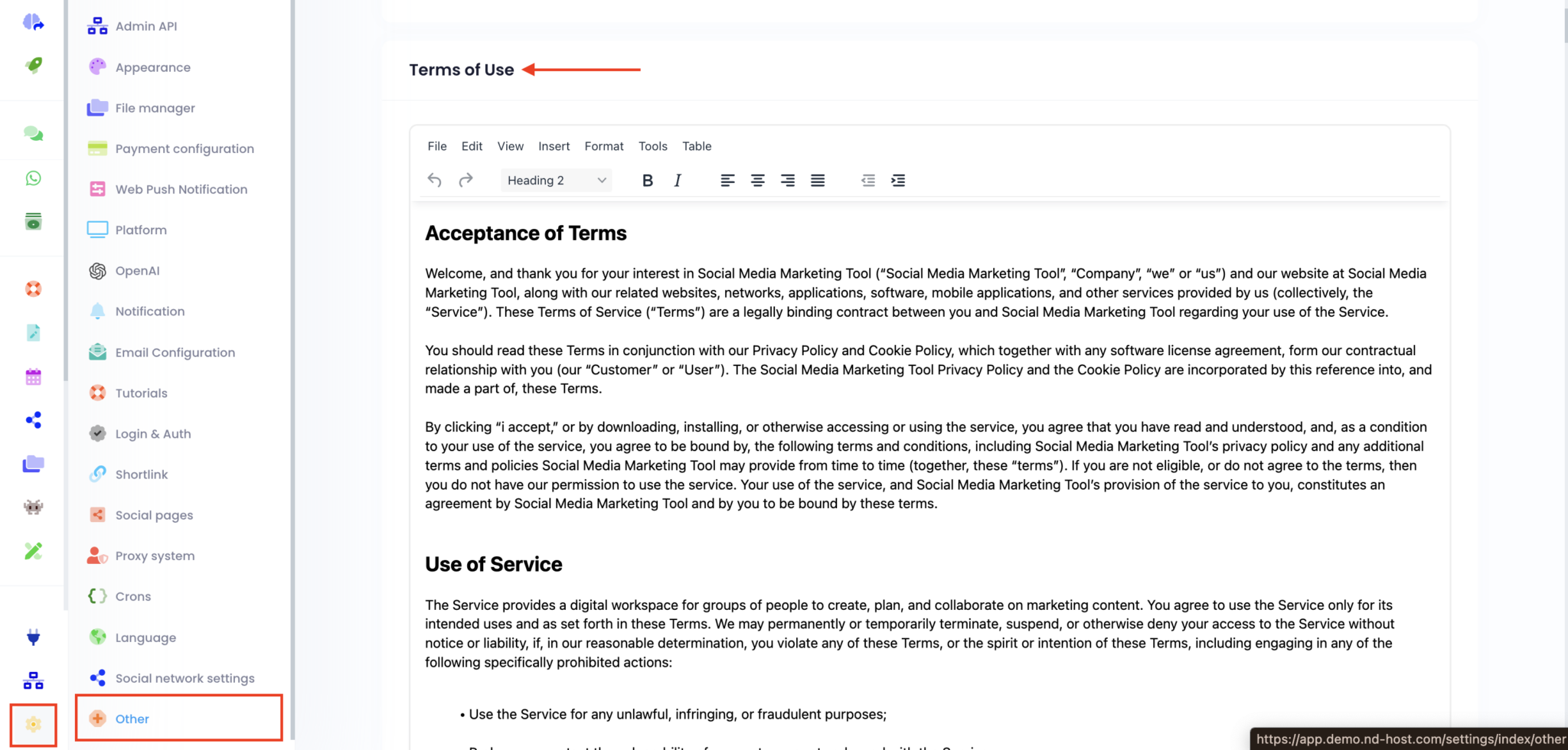Open the Format menu in the editor
This screenshot has height=750, width=1568.
(604, 146)
